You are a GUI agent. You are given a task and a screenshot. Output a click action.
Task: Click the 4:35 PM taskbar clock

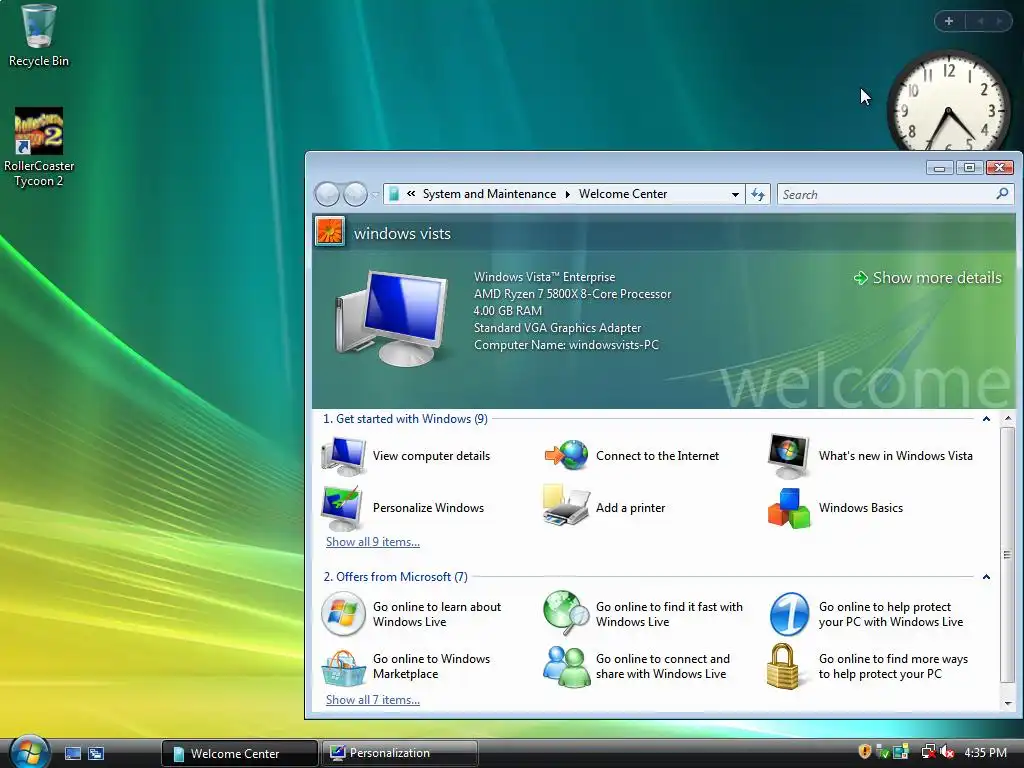(x=985, y=752)
